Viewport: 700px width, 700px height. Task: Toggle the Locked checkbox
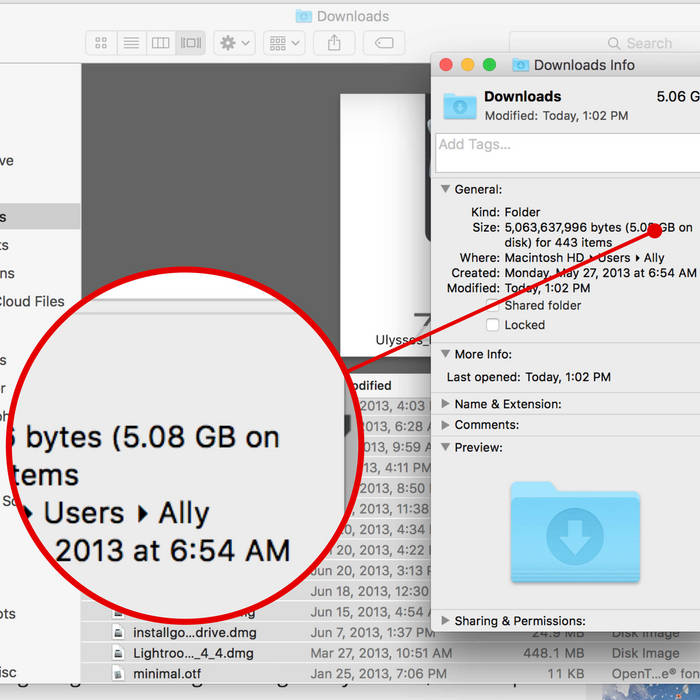tap(492, 325)
